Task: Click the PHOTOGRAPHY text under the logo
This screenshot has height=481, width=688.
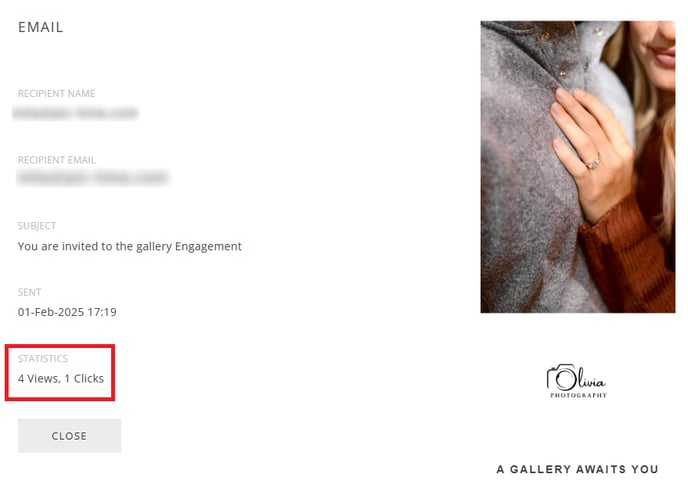Action: 578,395
